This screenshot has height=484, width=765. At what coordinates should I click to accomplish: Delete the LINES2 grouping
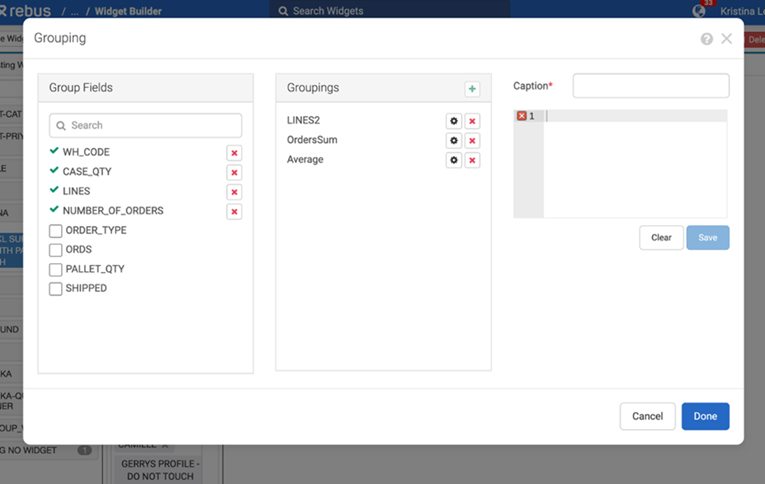pos(472,121)
